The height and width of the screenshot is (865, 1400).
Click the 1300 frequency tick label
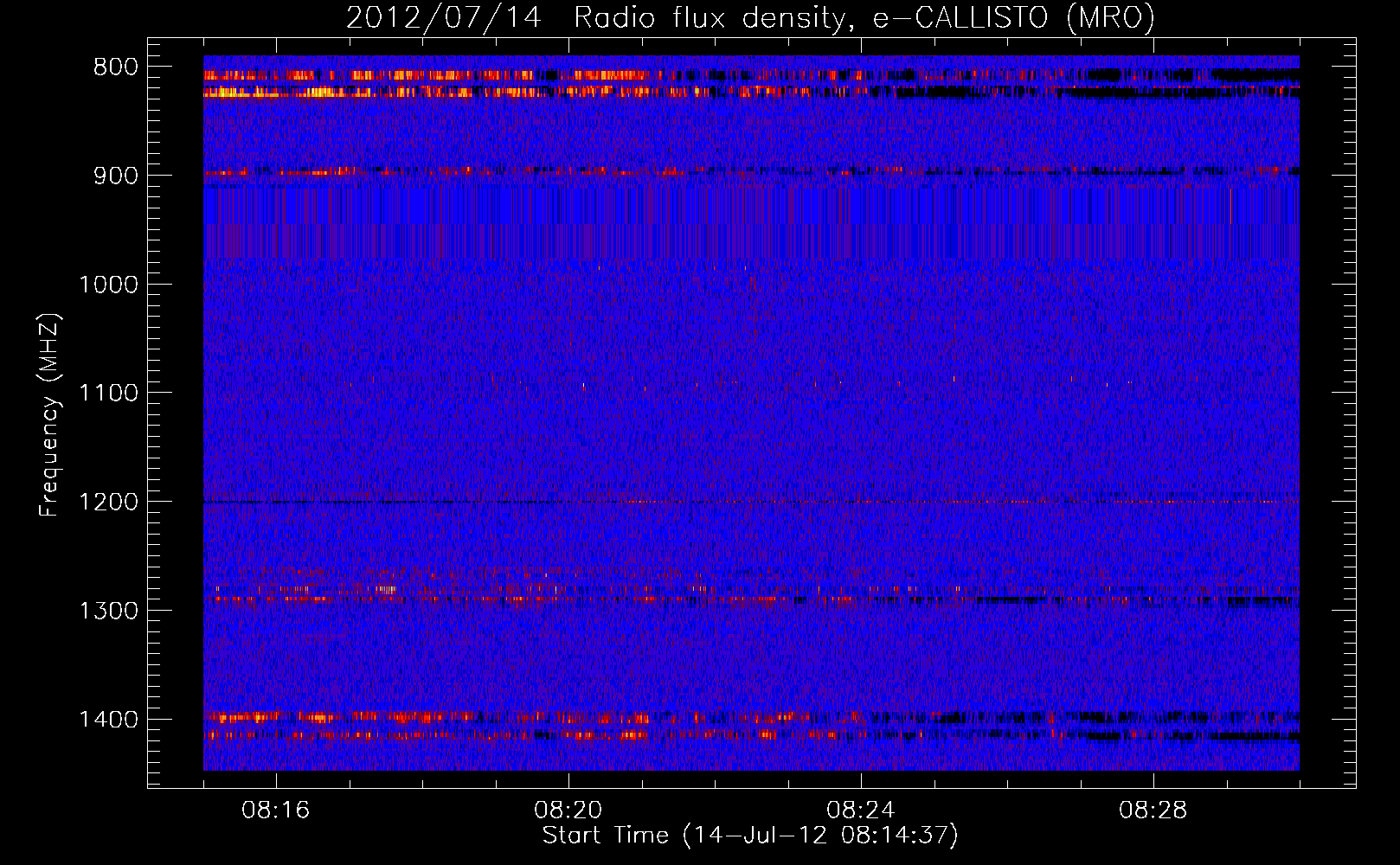109,611
